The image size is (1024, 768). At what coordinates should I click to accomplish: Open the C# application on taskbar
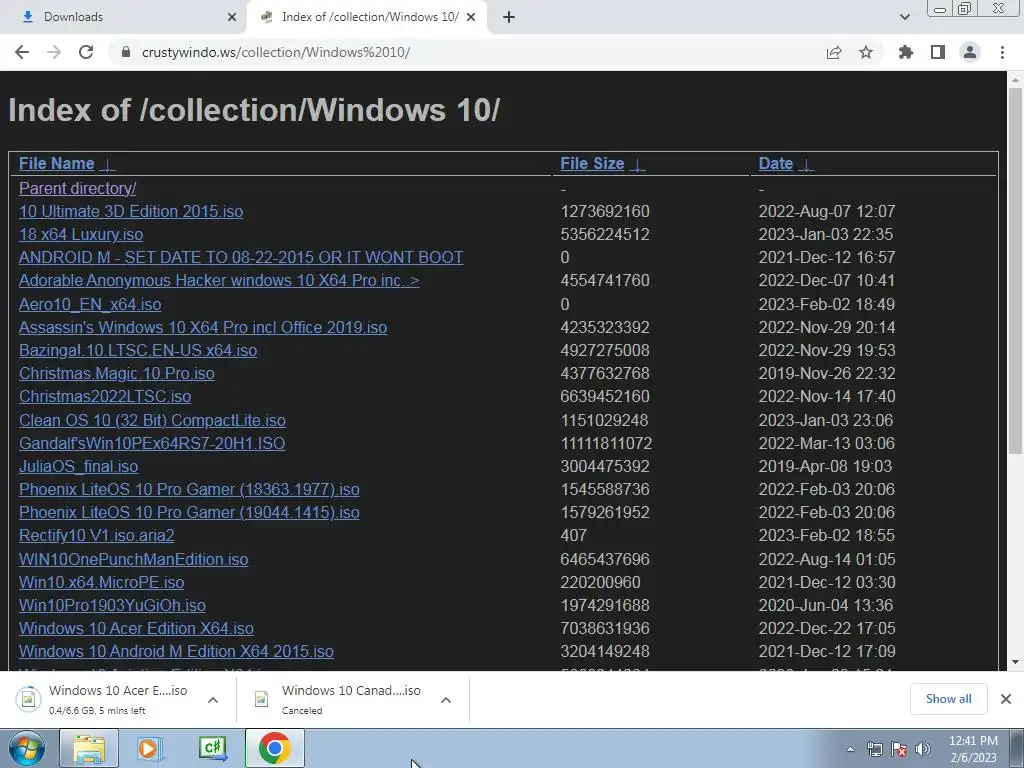click(x=213, y=748)
